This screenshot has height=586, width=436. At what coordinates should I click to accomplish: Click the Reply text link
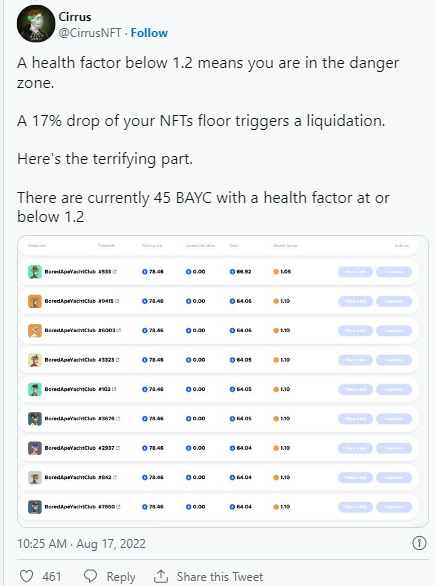(x=121, y=577)
